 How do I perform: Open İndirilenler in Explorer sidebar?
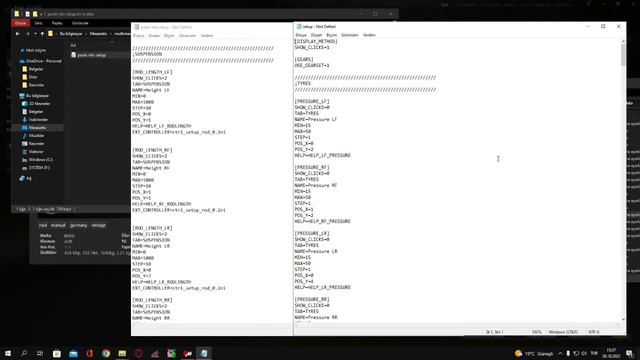click(38, 120)
